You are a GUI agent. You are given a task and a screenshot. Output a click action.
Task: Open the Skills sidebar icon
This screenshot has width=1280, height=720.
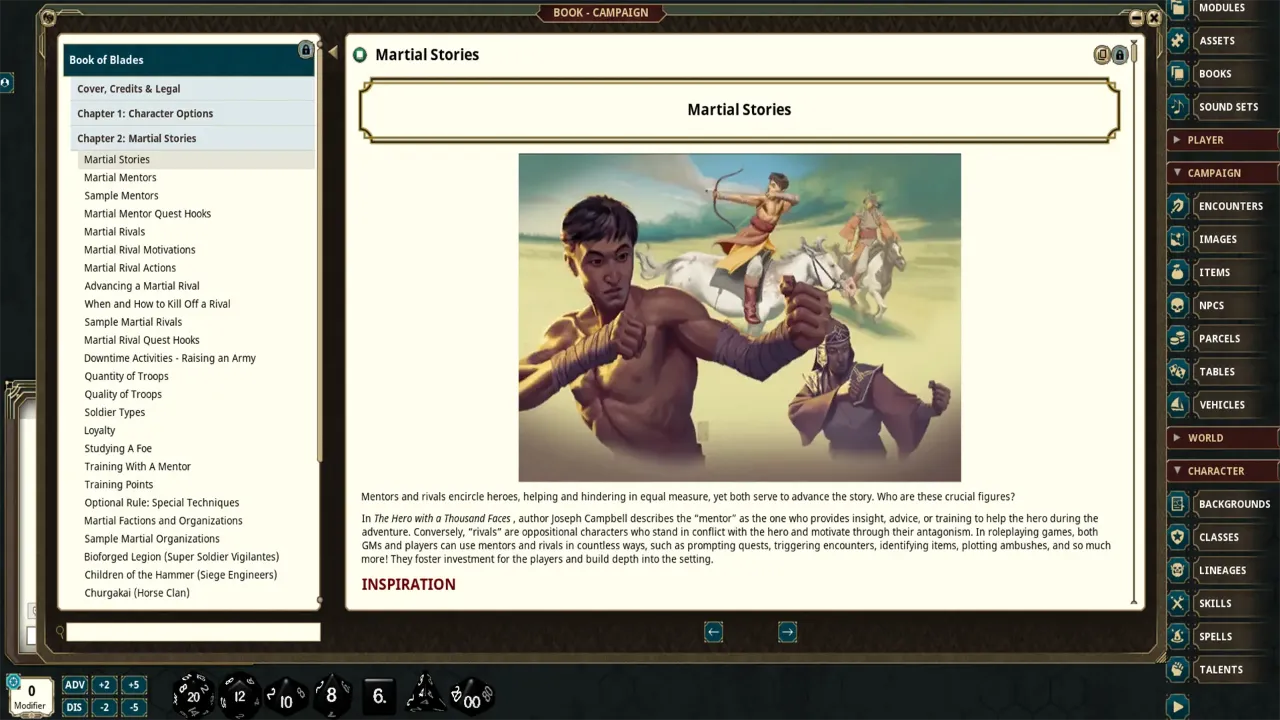(x=1178, y=603)
